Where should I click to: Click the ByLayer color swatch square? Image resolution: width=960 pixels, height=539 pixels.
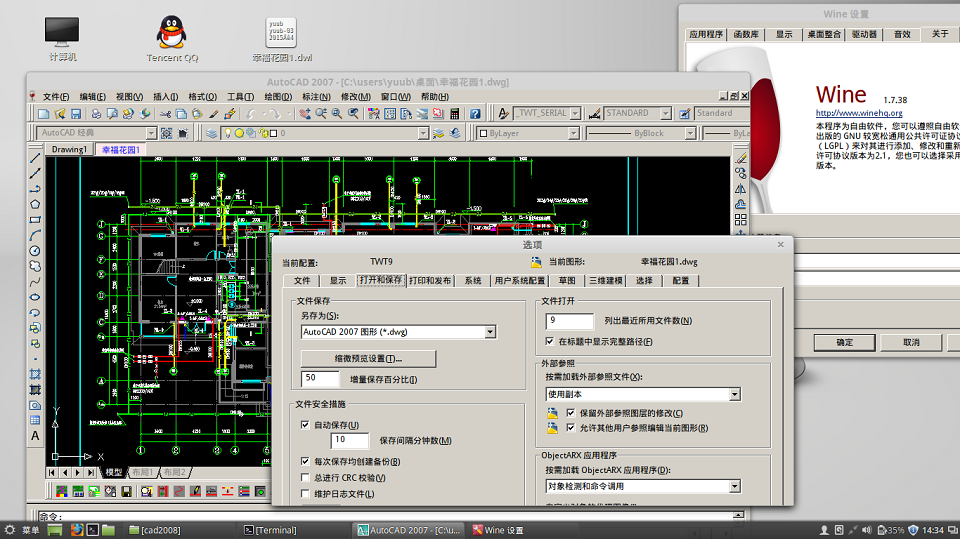click(484, 133)
